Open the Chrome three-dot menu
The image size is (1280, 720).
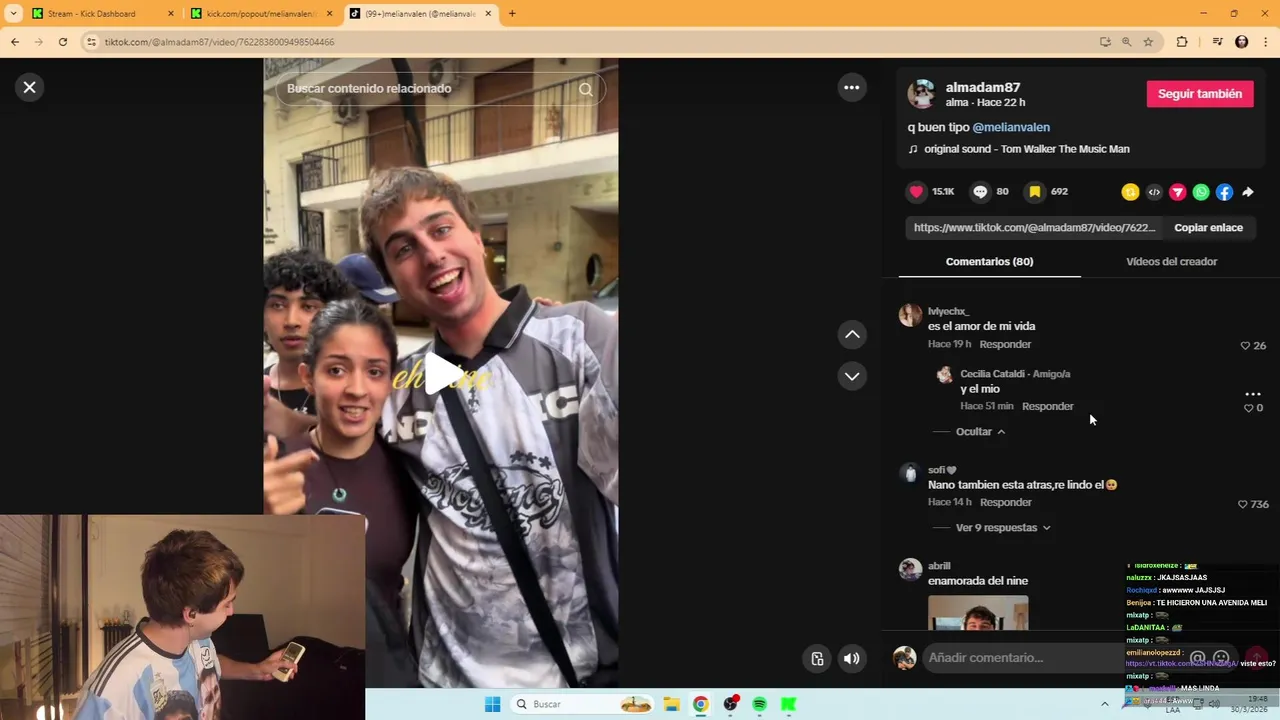(x=1265, y=42)
